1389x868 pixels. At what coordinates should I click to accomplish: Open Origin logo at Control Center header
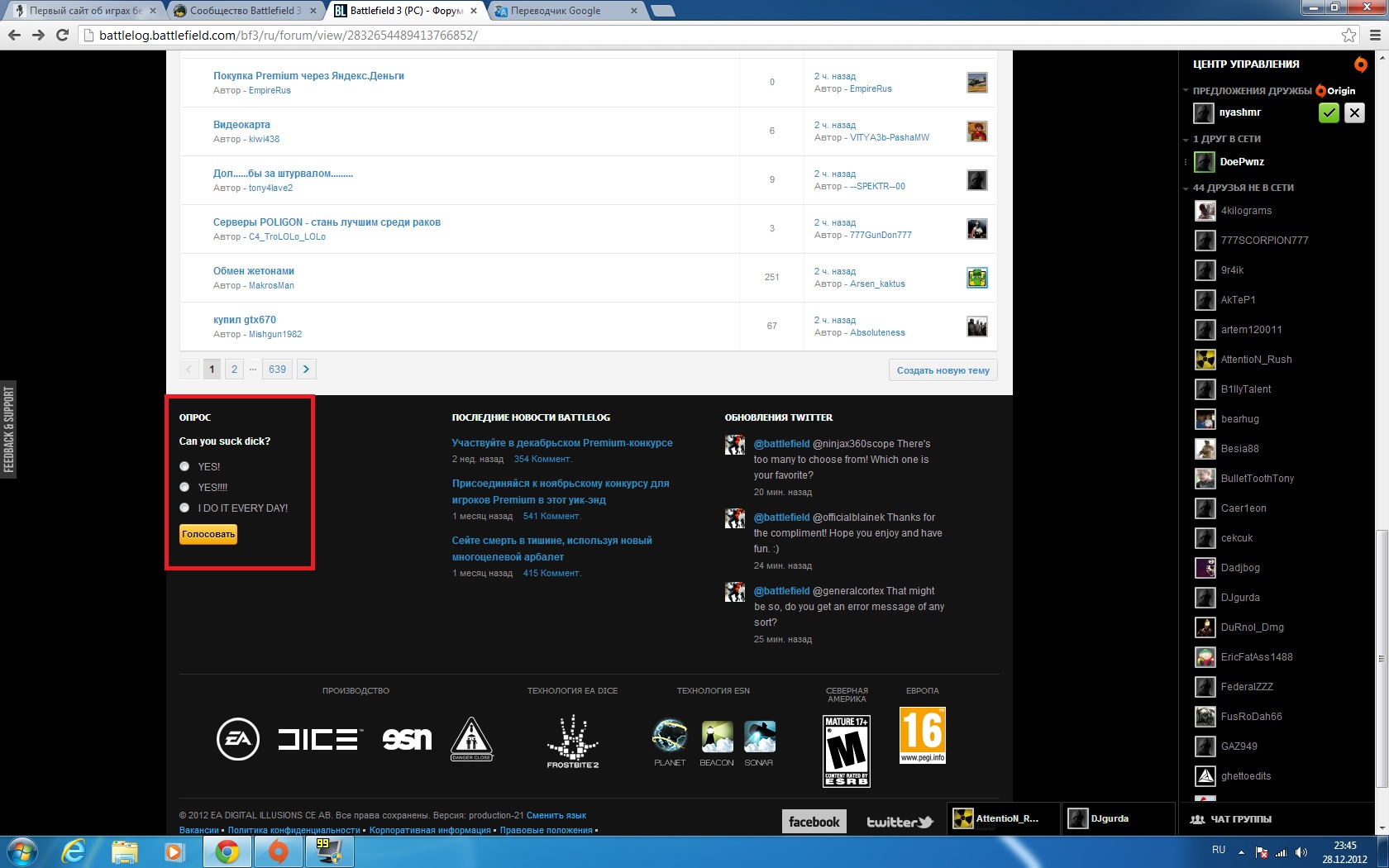click(1361, 64)
